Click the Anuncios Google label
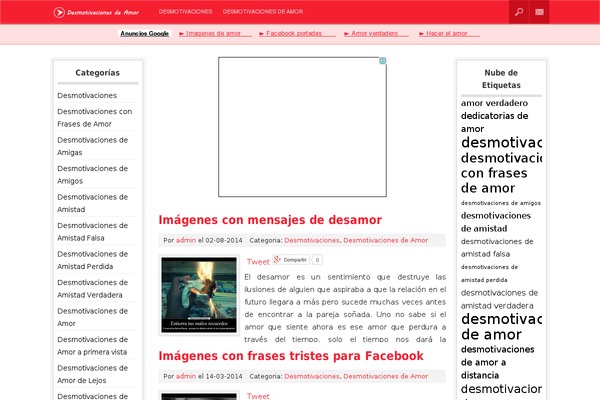The image size is (600, 400). (x=145, y=34)
